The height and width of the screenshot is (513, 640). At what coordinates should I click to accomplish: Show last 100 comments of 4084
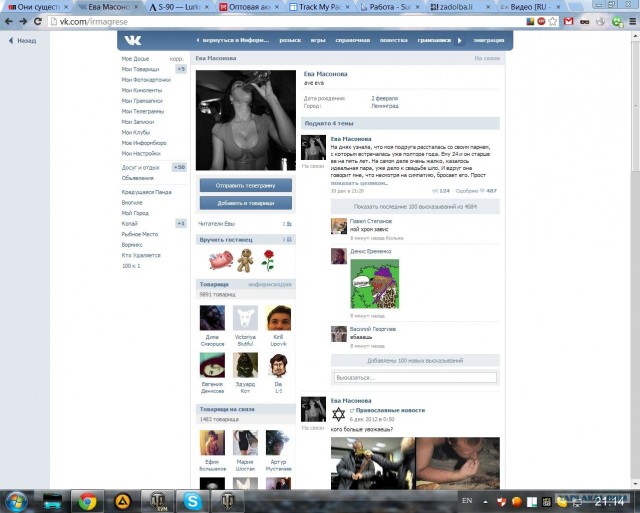[x=413, y=205]
